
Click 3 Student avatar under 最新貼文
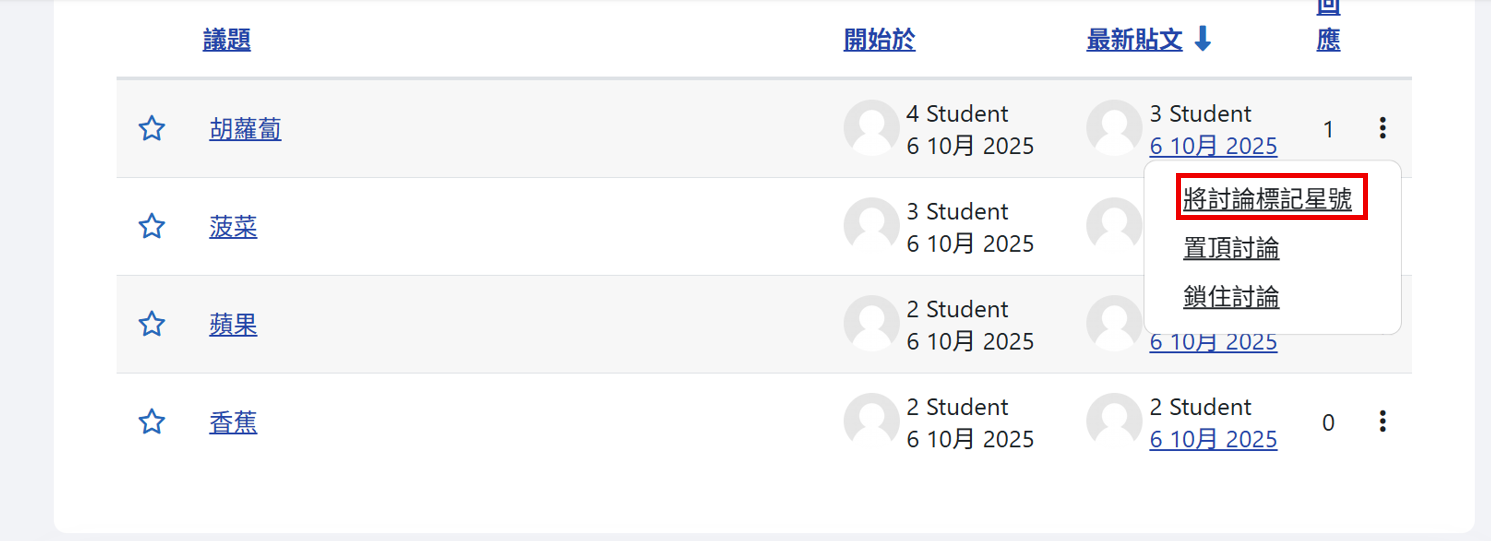click(x=1114, y=128)
